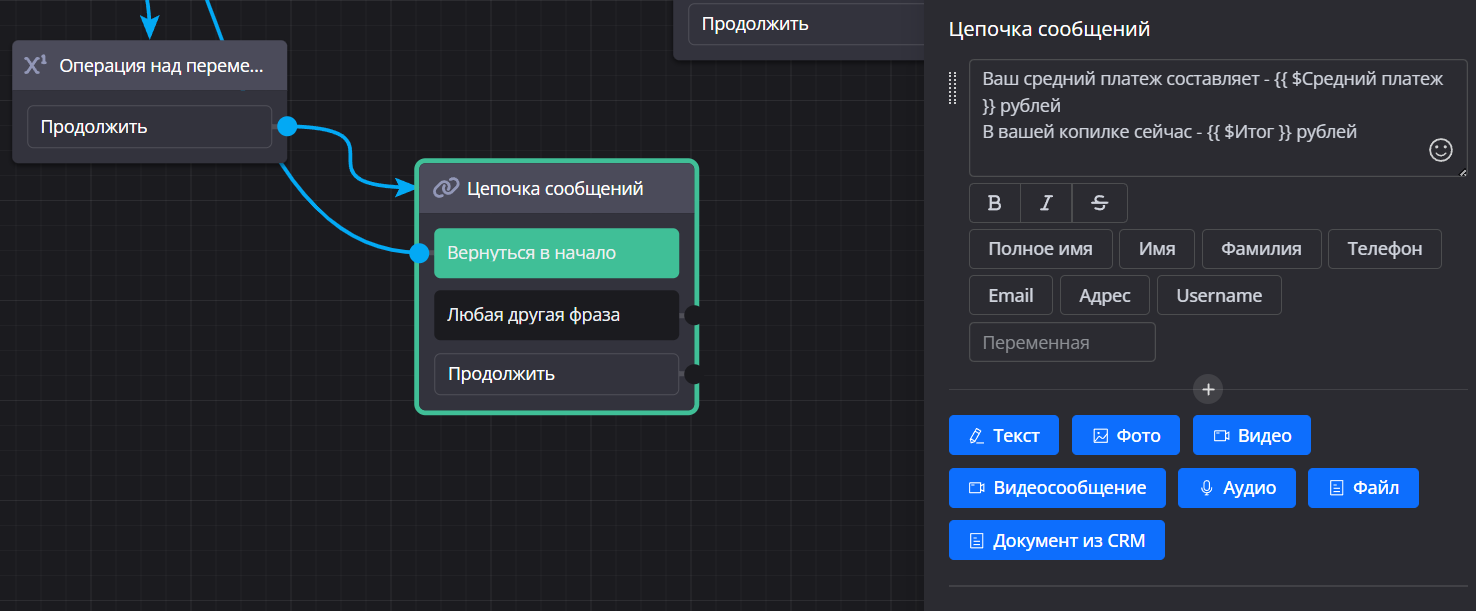Image resolution: width=1476 pixels, height=611 pixels.
Task: Add a Видео message block
Action: [1251, 435]
